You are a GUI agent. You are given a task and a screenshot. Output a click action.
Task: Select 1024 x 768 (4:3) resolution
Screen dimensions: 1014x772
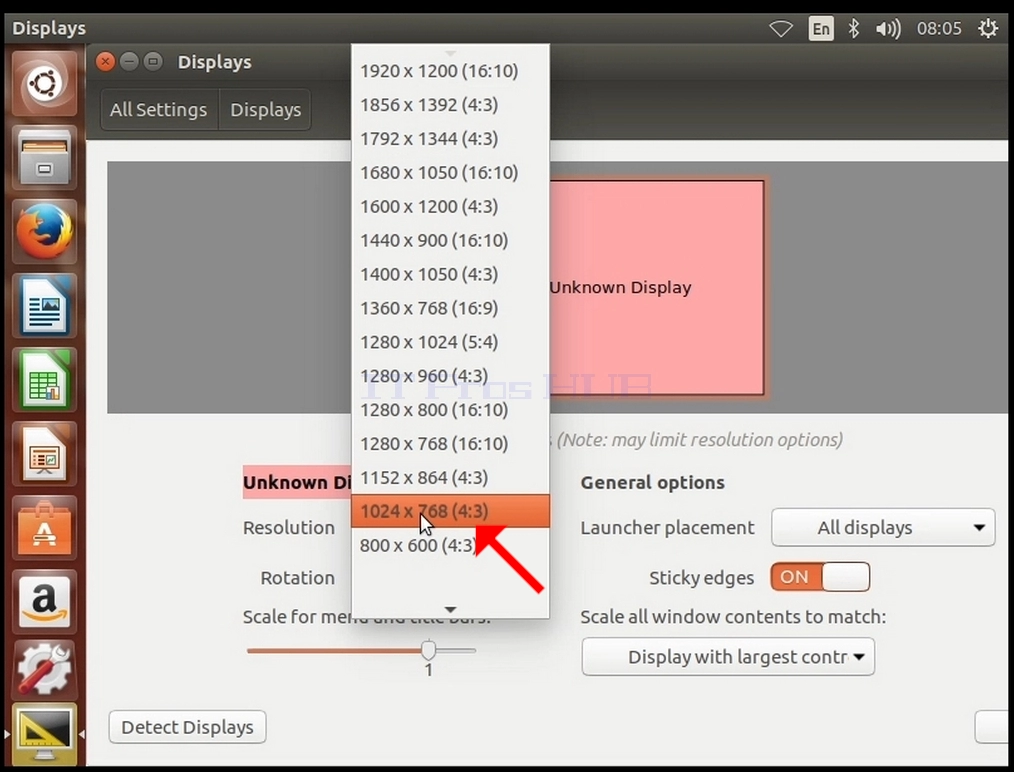click(451, 511)
